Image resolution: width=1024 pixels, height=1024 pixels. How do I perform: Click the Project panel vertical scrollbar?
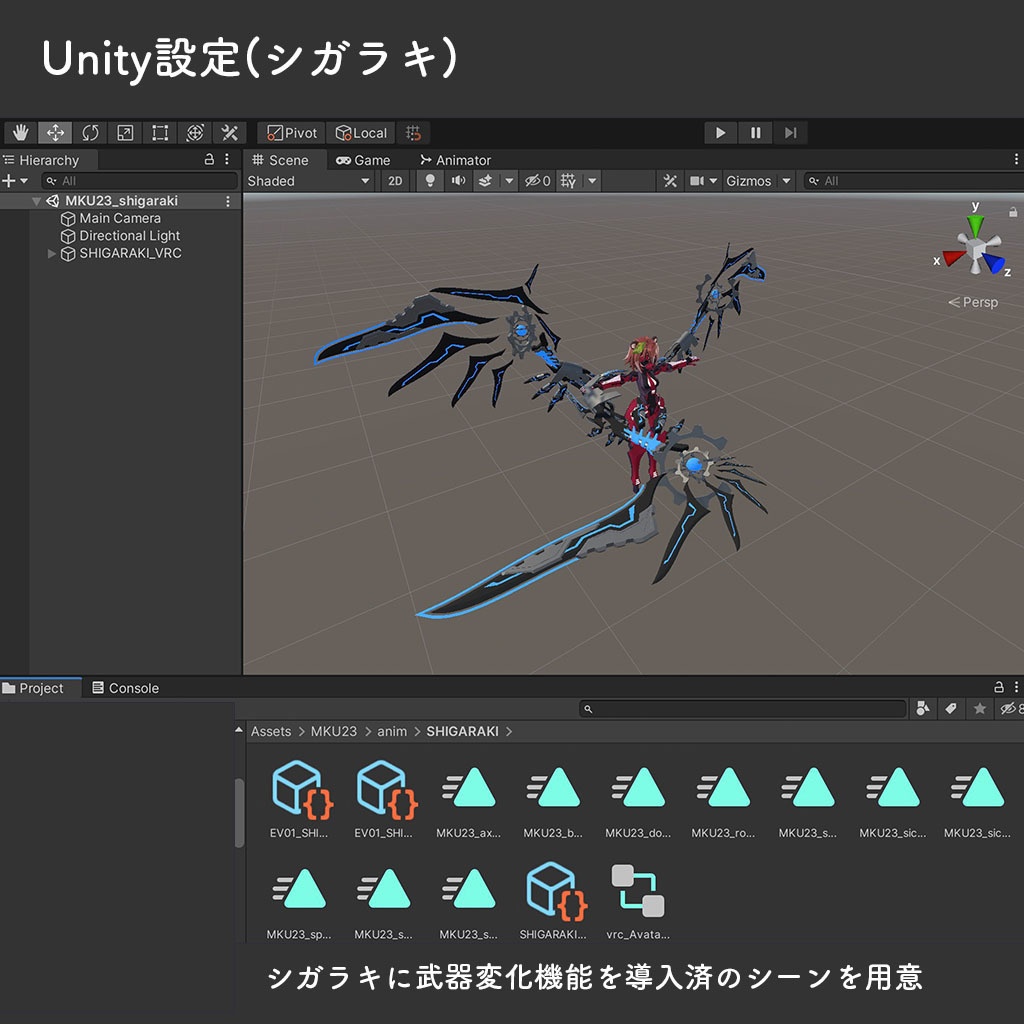[x=240, y=812]
